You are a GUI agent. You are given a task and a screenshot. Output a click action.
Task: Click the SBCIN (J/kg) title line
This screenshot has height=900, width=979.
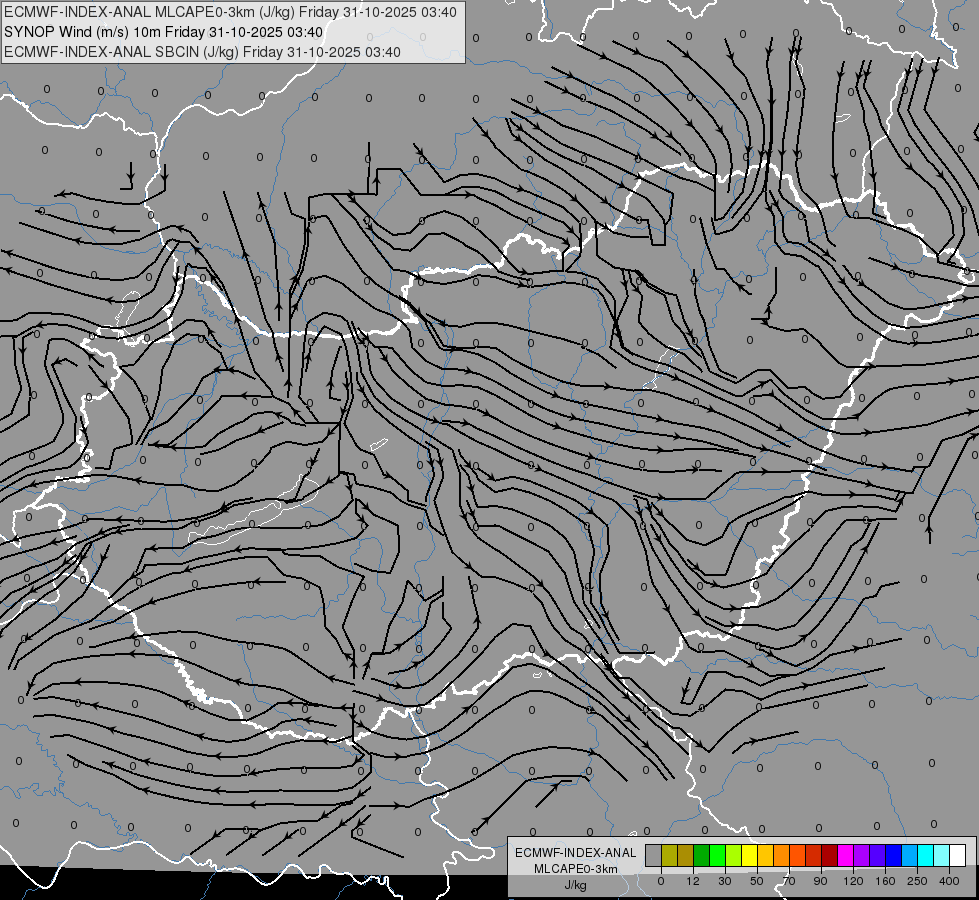point(202,52)
